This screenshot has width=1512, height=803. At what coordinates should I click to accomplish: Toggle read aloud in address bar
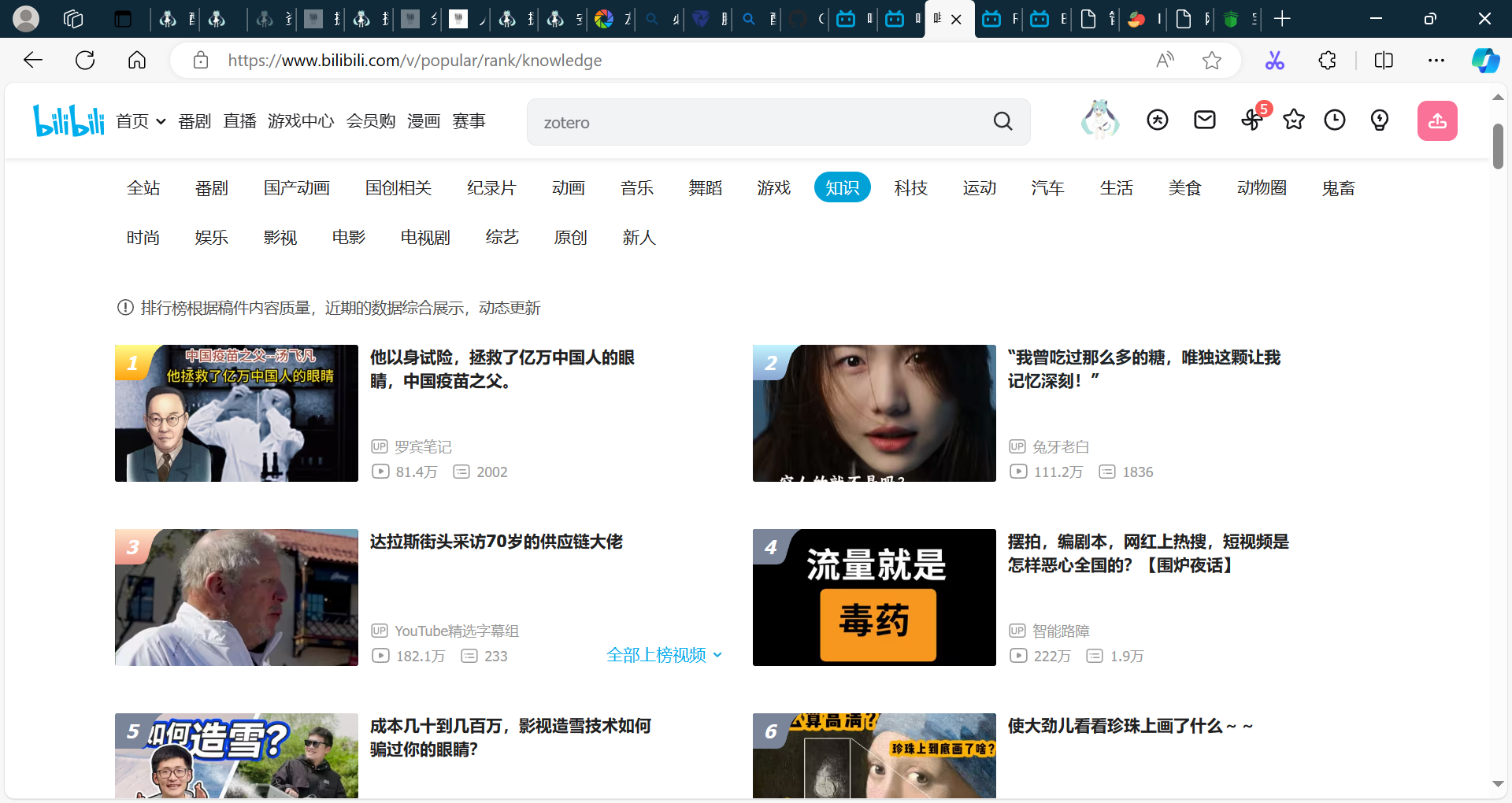click(1165, 60)
